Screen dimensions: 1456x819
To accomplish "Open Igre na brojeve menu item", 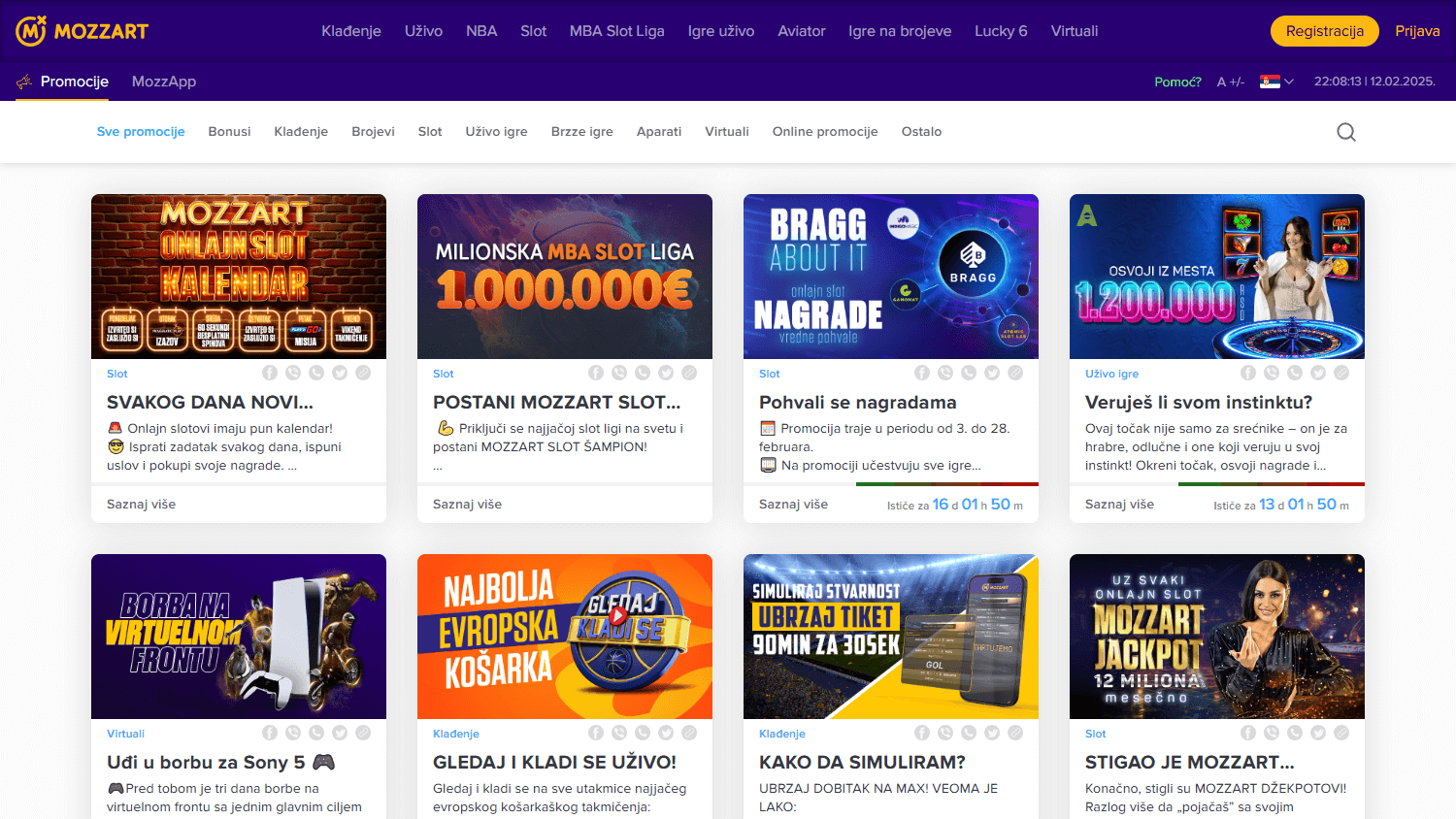I will (900, 31).
